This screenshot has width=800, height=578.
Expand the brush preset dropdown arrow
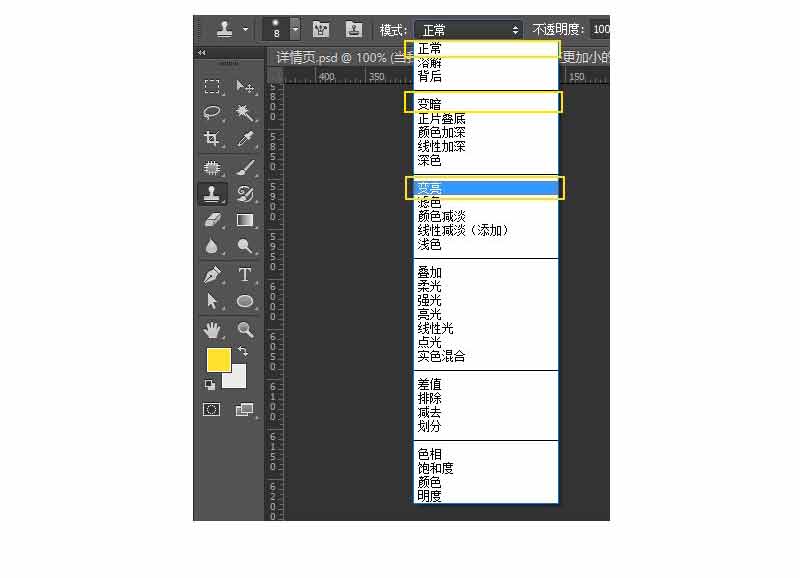(x=295, y=30)
